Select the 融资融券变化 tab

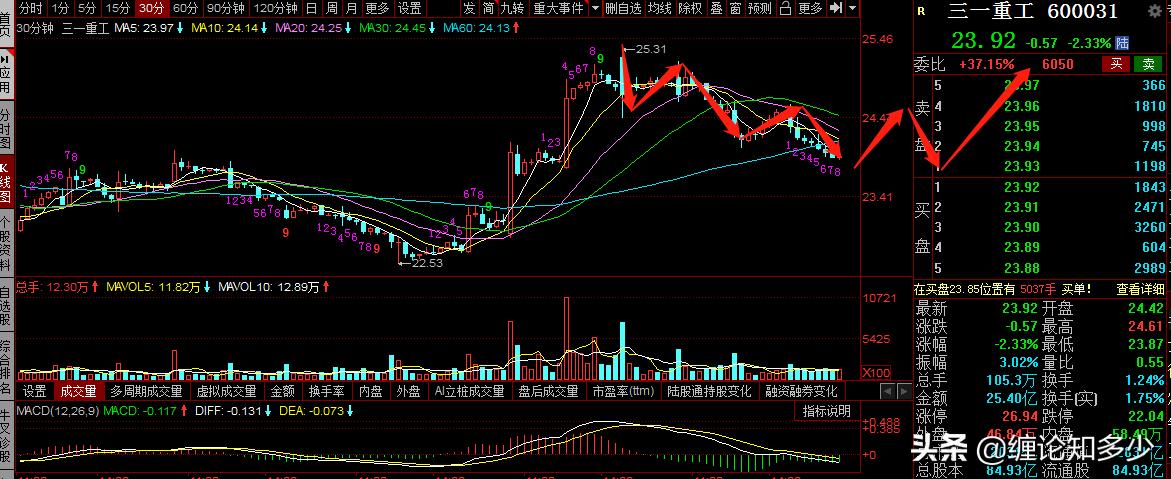point(801,391)
